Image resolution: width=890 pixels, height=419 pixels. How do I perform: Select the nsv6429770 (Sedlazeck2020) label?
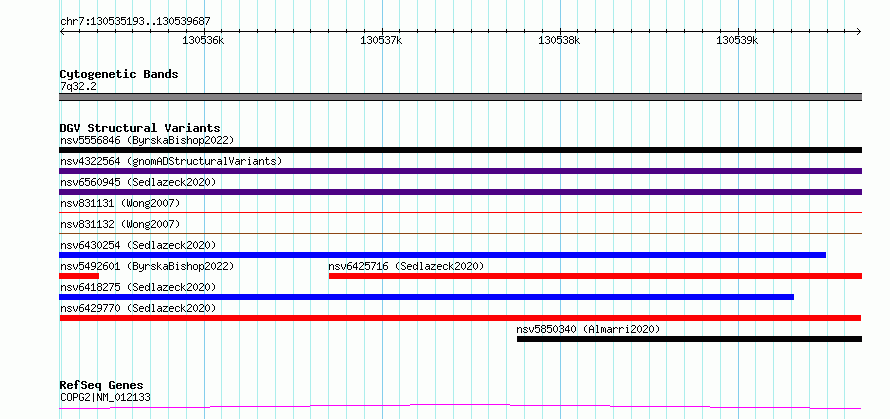tap(138, 308)
